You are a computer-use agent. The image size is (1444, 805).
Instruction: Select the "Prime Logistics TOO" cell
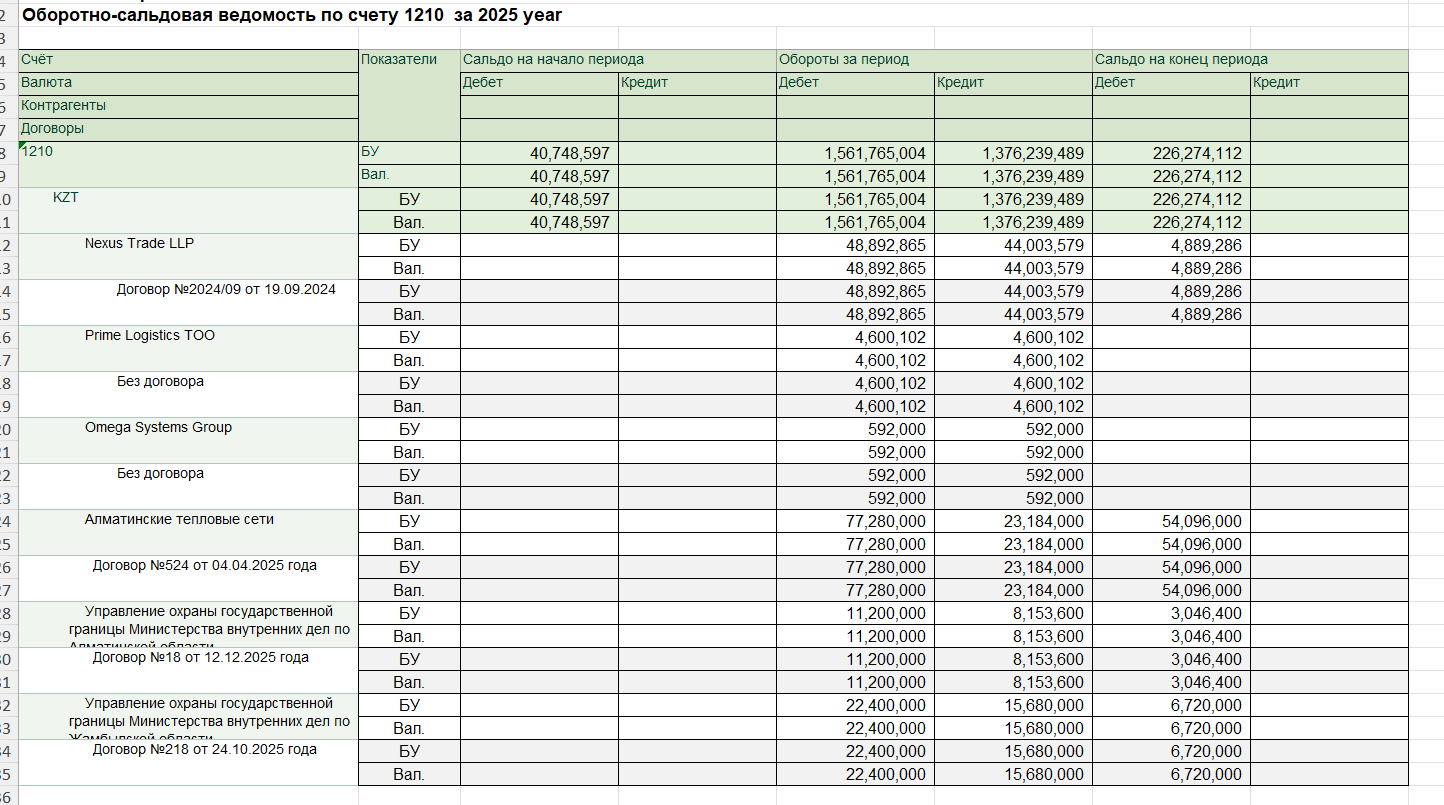point(189,348)
